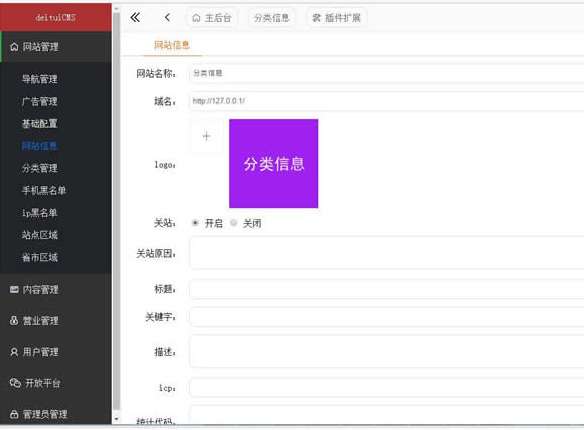Click the 开放平台 sidebar icon
The image size is (584, 430).
(15, 383)
